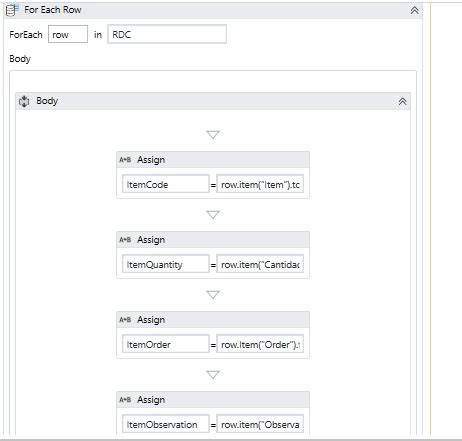Viewport: 462px width, 441px height.
Task: Edit the RDC datatable field
Action: 167,34
